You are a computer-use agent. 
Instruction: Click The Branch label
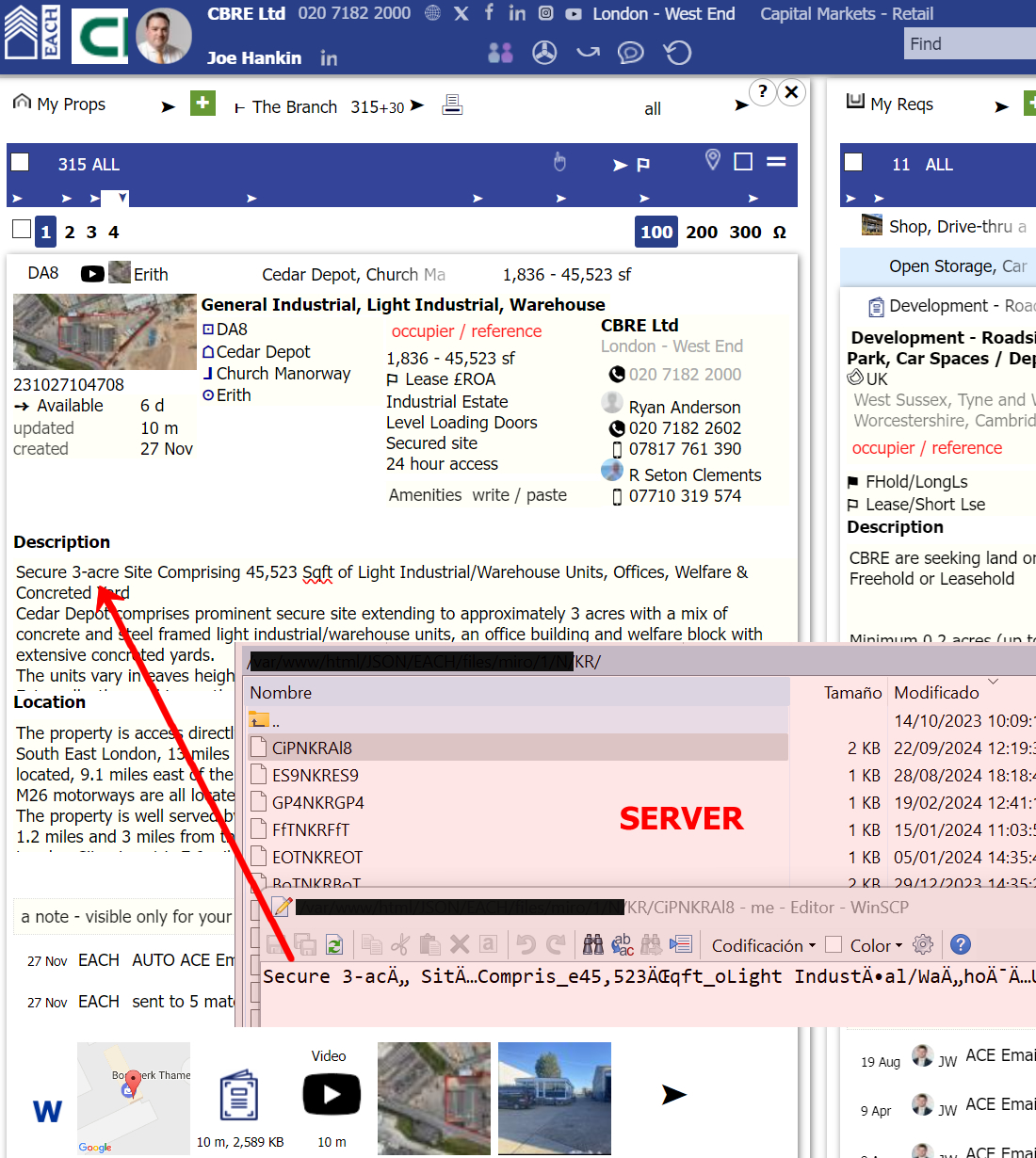[x=295, y=107]
